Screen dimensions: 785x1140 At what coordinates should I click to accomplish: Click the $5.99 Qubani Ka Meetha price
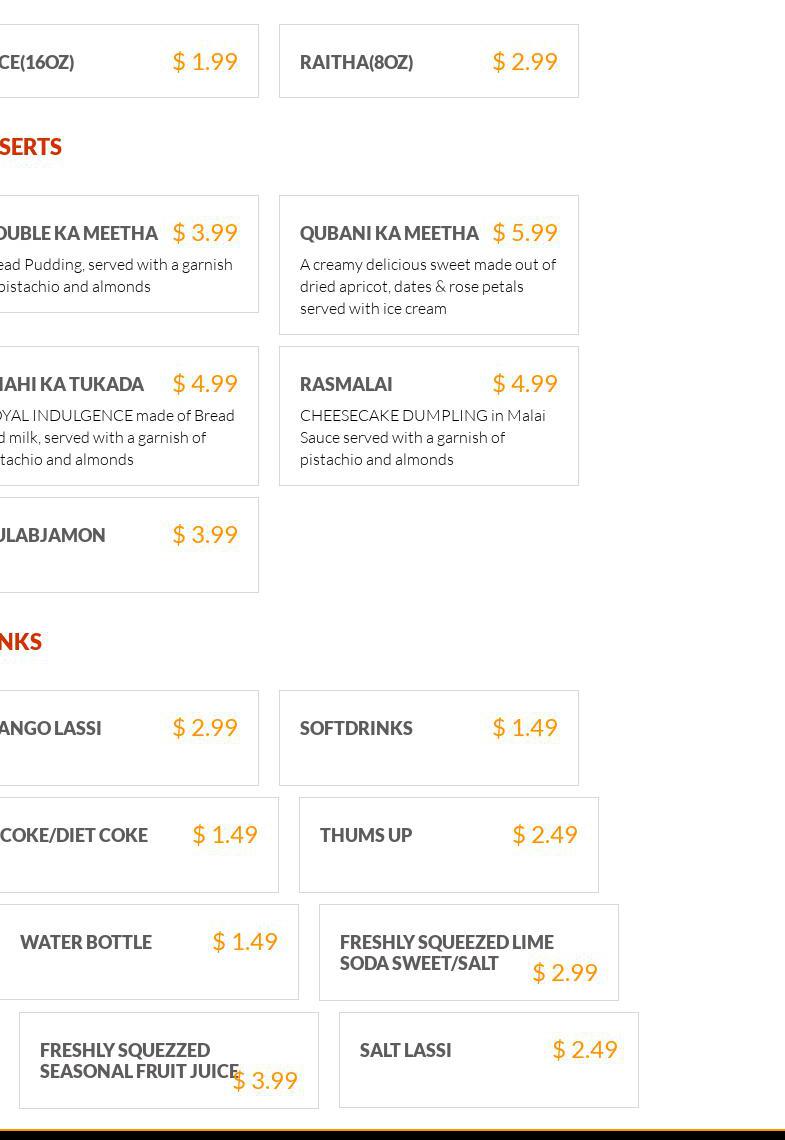(x=524, y=233)
